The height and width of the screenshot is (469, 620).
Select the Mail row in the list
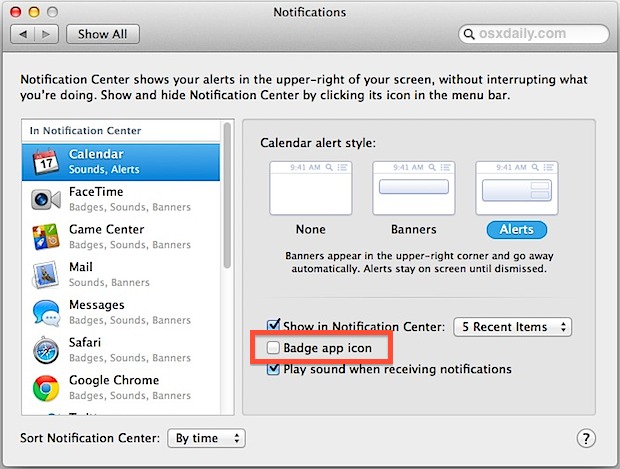[121, 274]
